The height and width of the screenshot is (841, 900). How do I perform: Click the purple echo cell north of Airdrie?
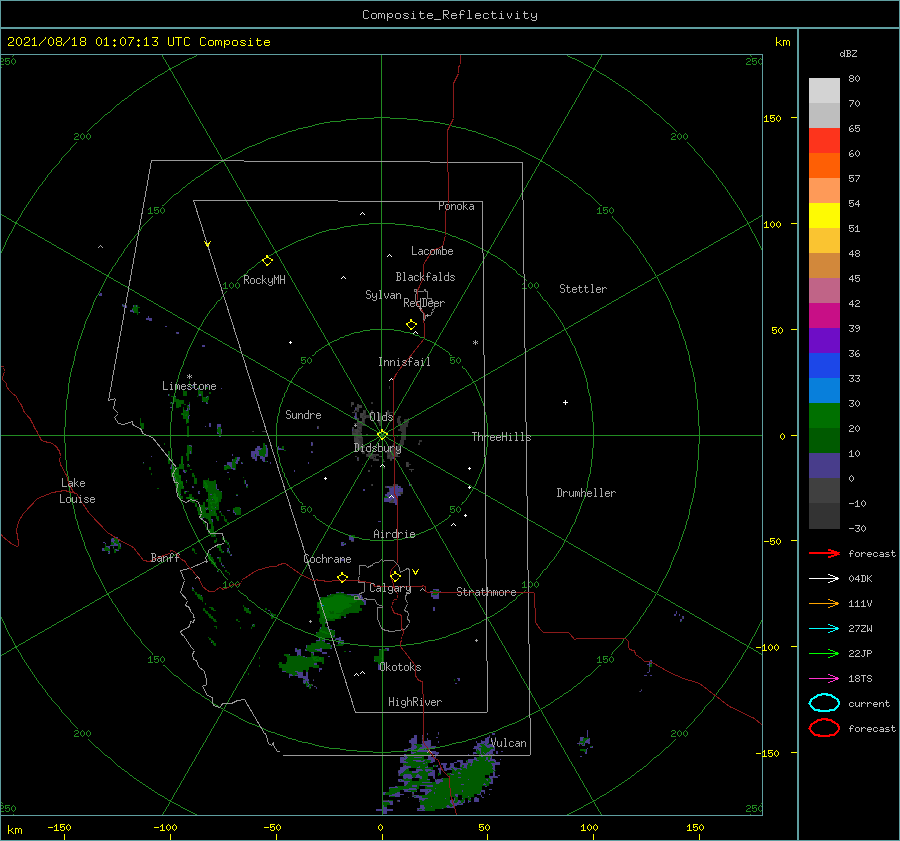(x=394, y=493)
